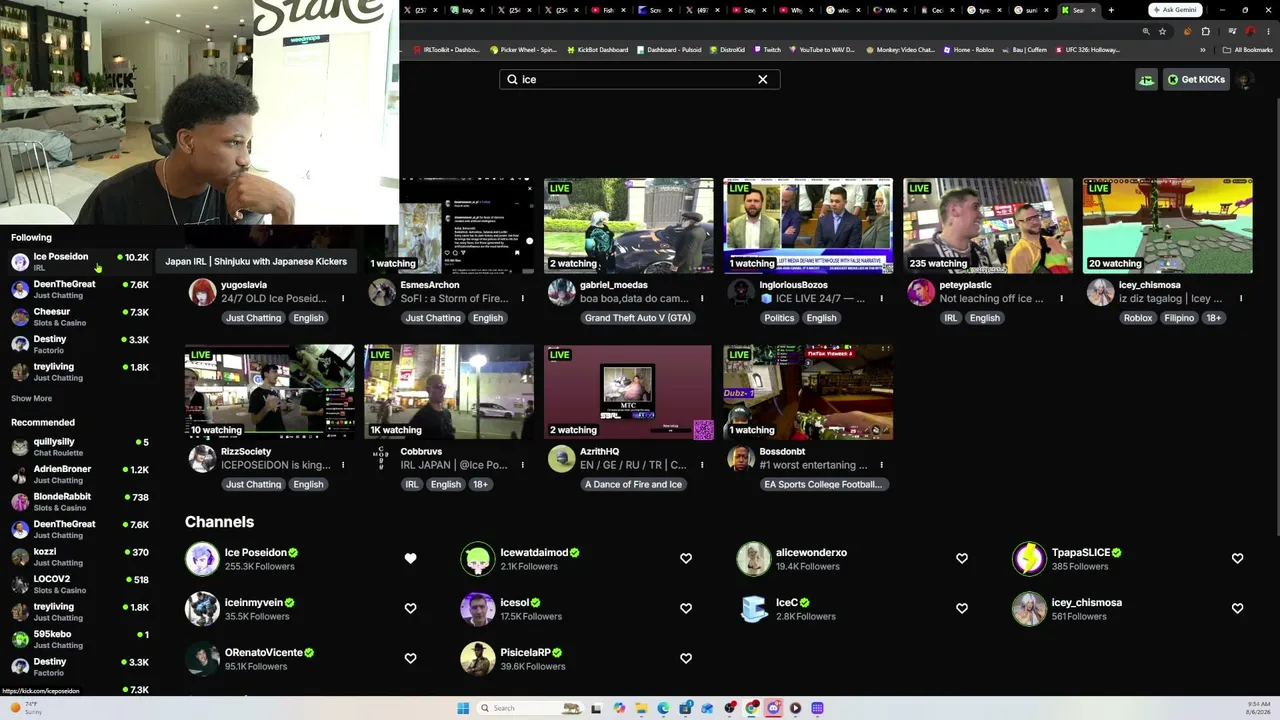Image resolution: width=1280 pixels, height=720 pixels.
Task: Toggle follow heart for PisicelaRP channel
Action: [x=686, y=658]
